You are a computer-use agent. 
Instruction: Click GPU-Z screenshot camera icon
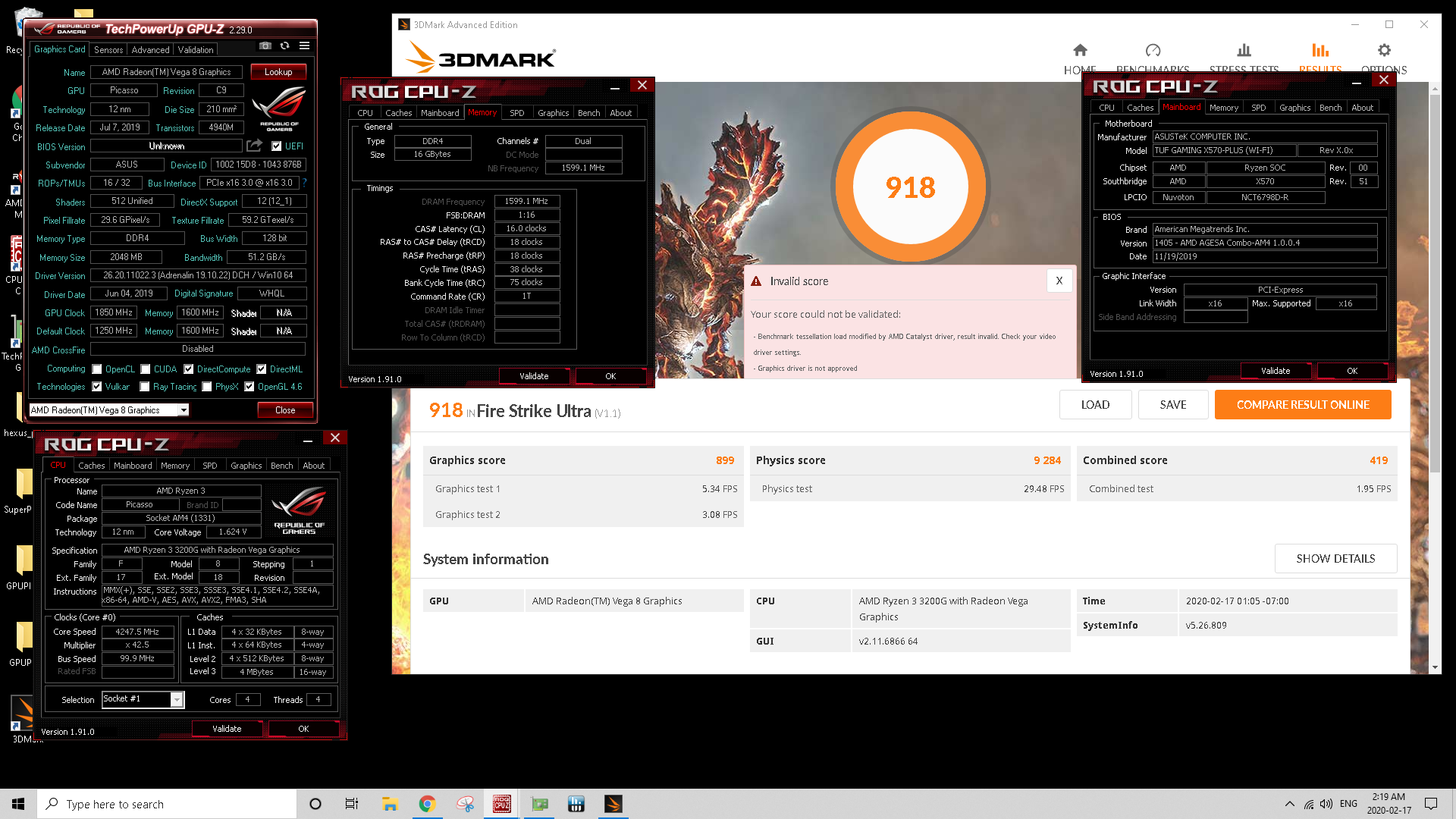[x=265, y=46]
